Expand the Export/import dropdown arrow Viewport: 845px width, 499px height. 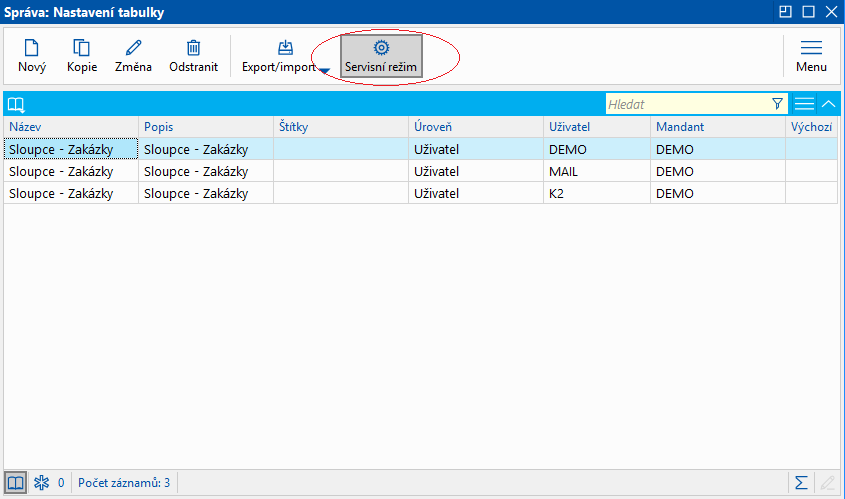coord(324,70)
